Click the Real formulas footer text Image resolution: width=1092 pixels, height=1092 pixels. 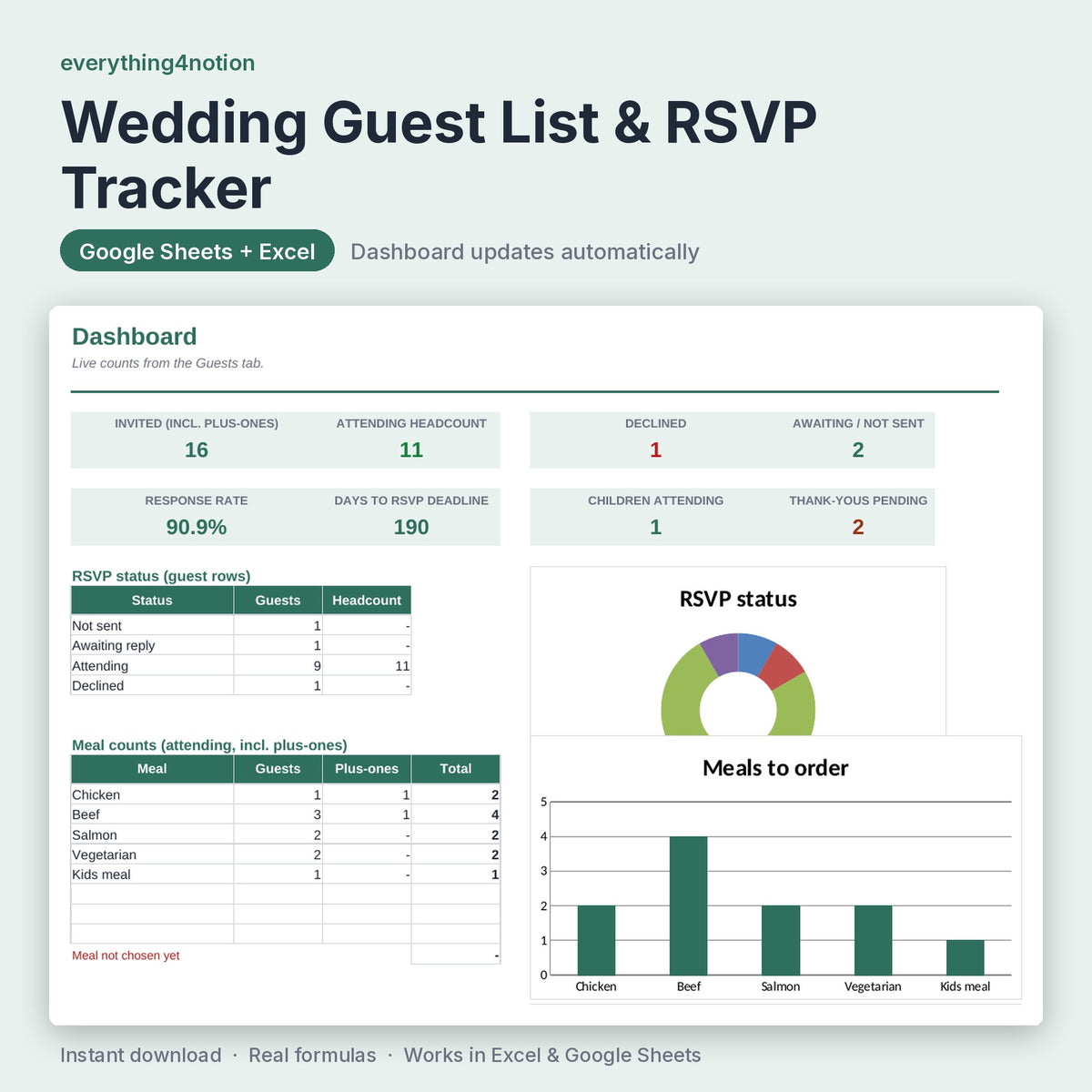(x=312, y=1056)
